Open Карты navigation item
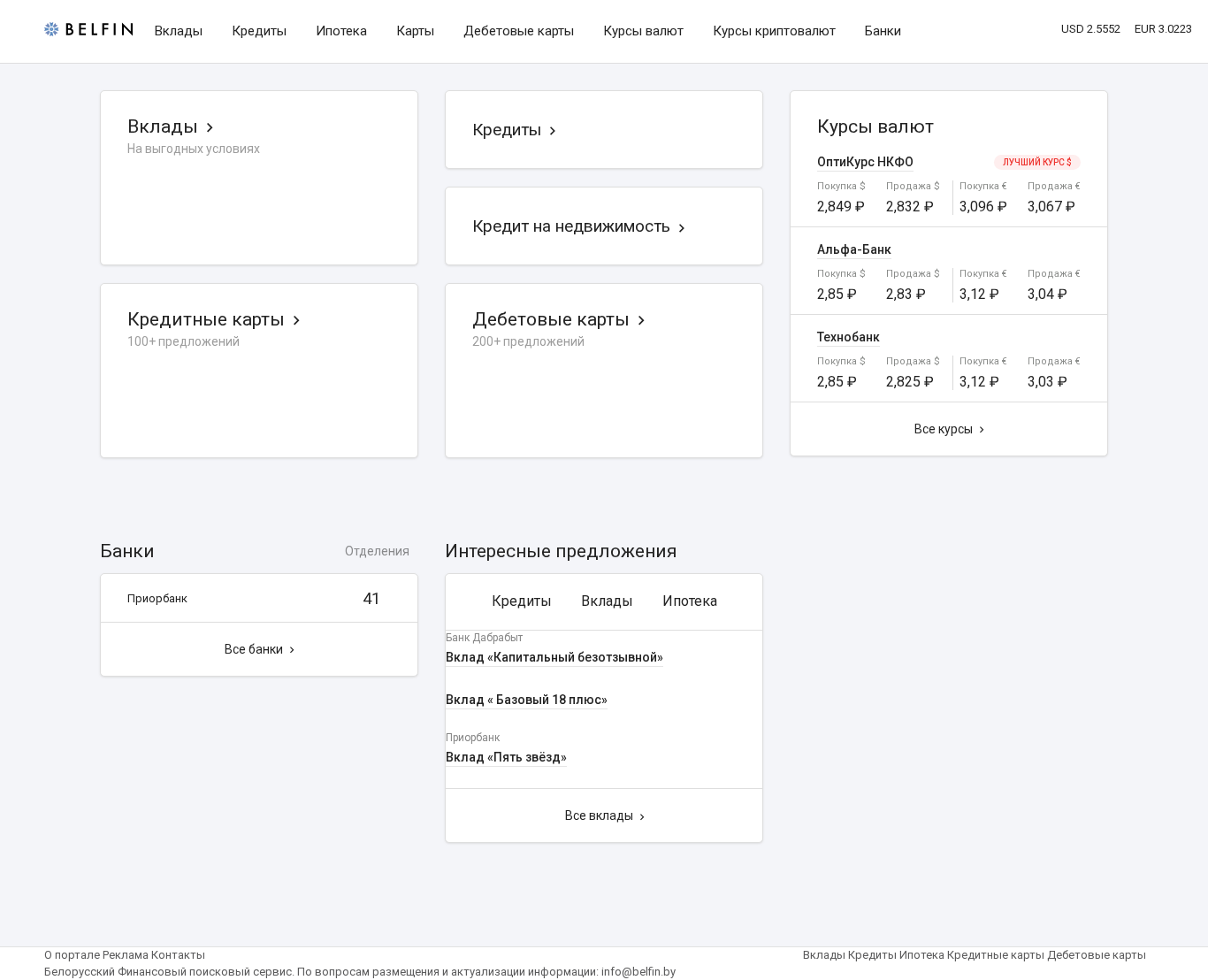The image size is (1208, 980). coord(415,31)
